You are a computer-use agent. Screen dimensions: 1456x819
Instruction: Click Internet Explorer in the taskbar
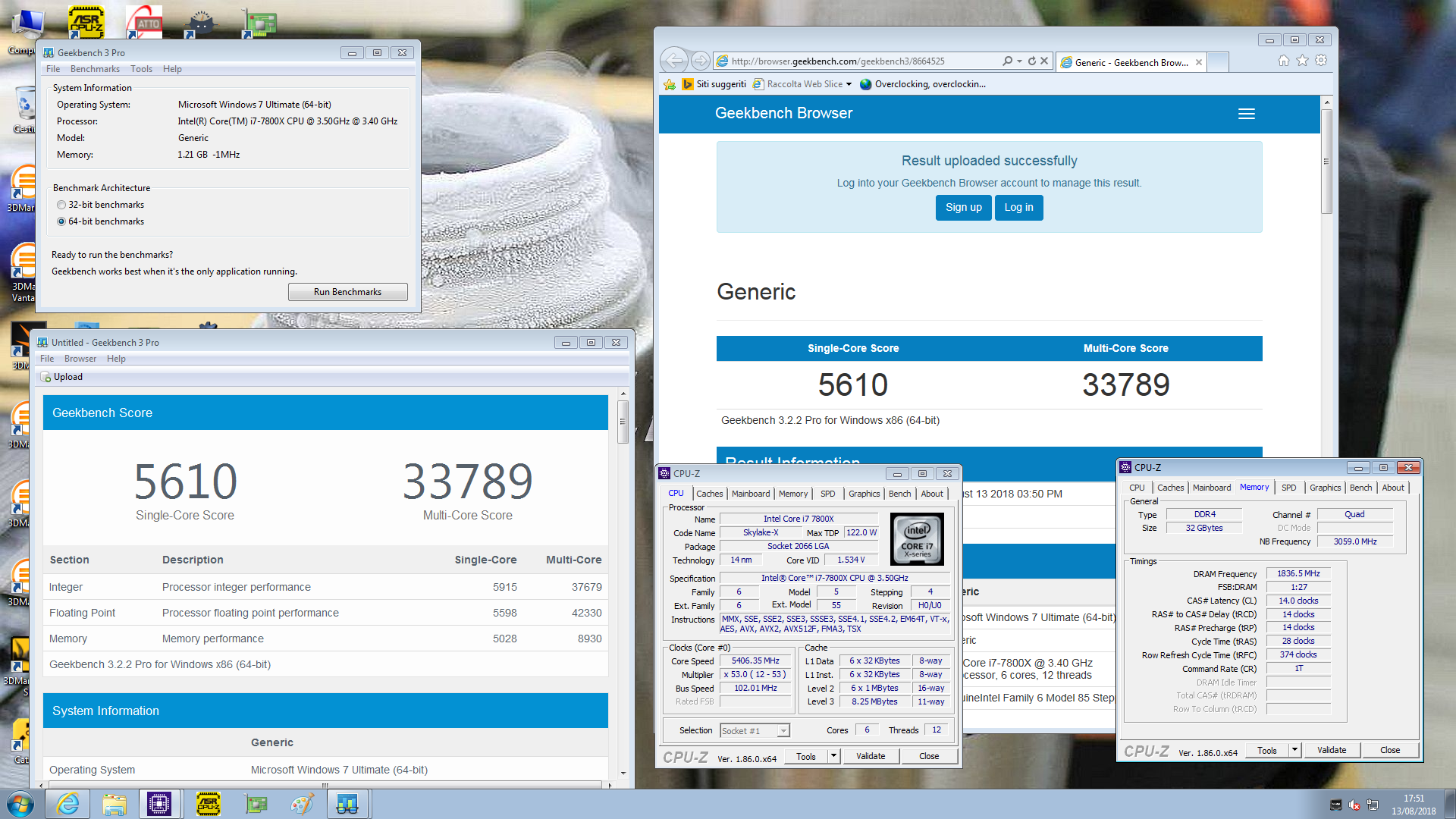68,804
